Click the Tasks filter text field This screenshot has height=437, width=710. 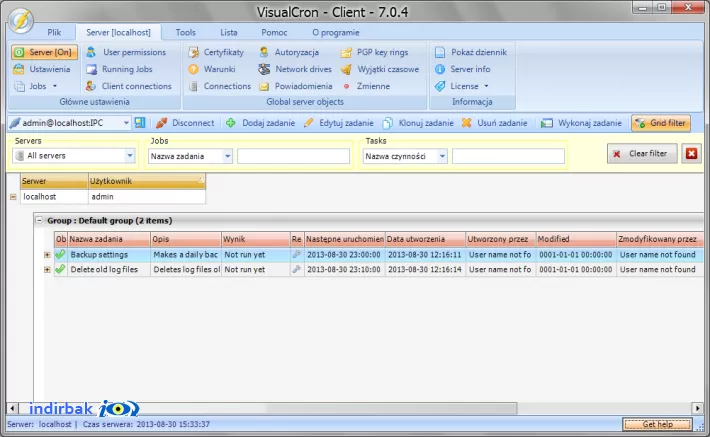click(x=508, y=156)
